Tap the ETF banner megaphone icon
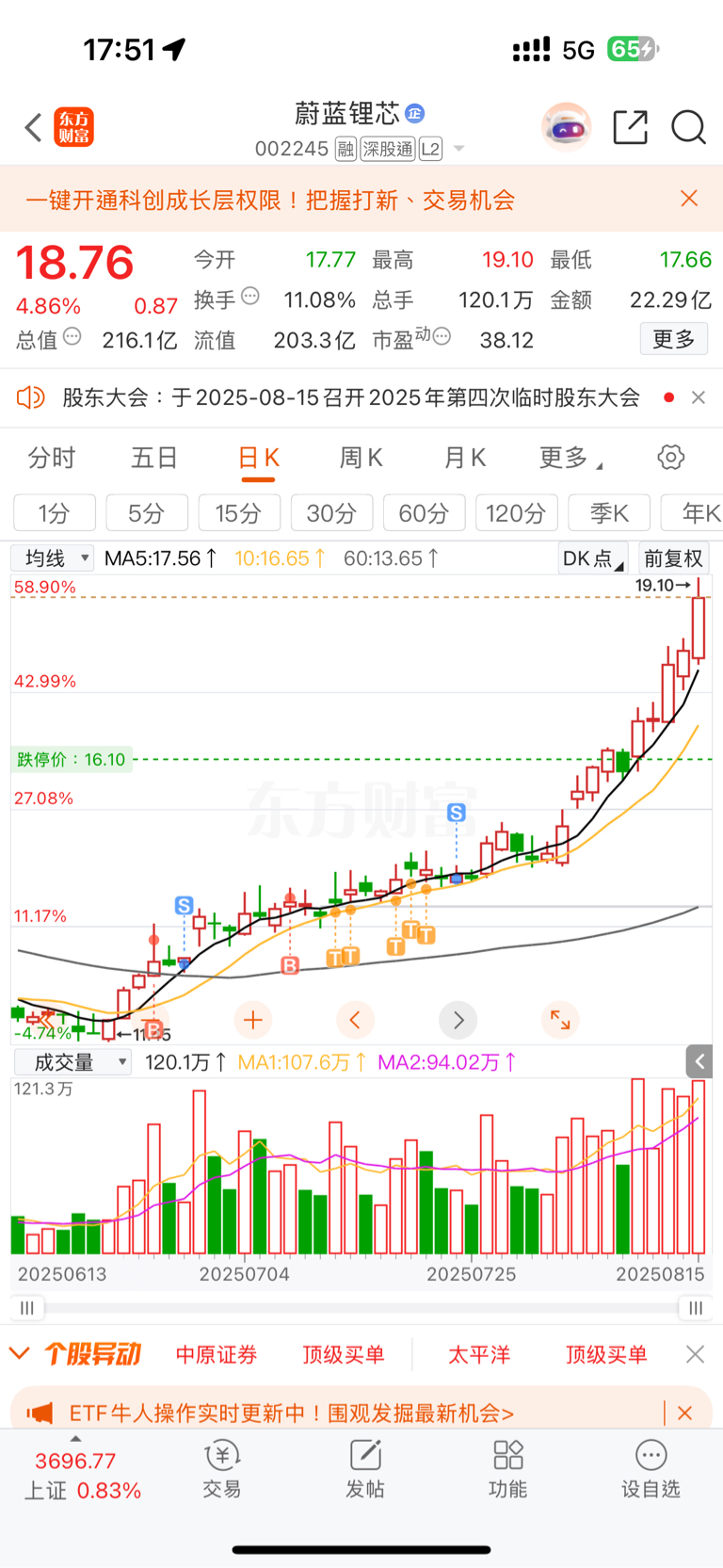Viewport: 723px width, 1568px height. pos(40,1413)
